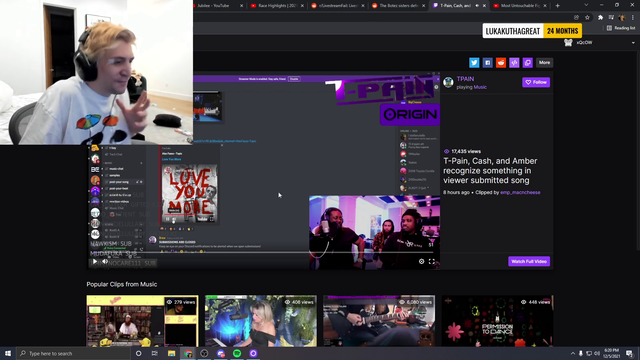Copy the clip link with the copy icon
Screen dimensions: 640x360
point(528,62)
